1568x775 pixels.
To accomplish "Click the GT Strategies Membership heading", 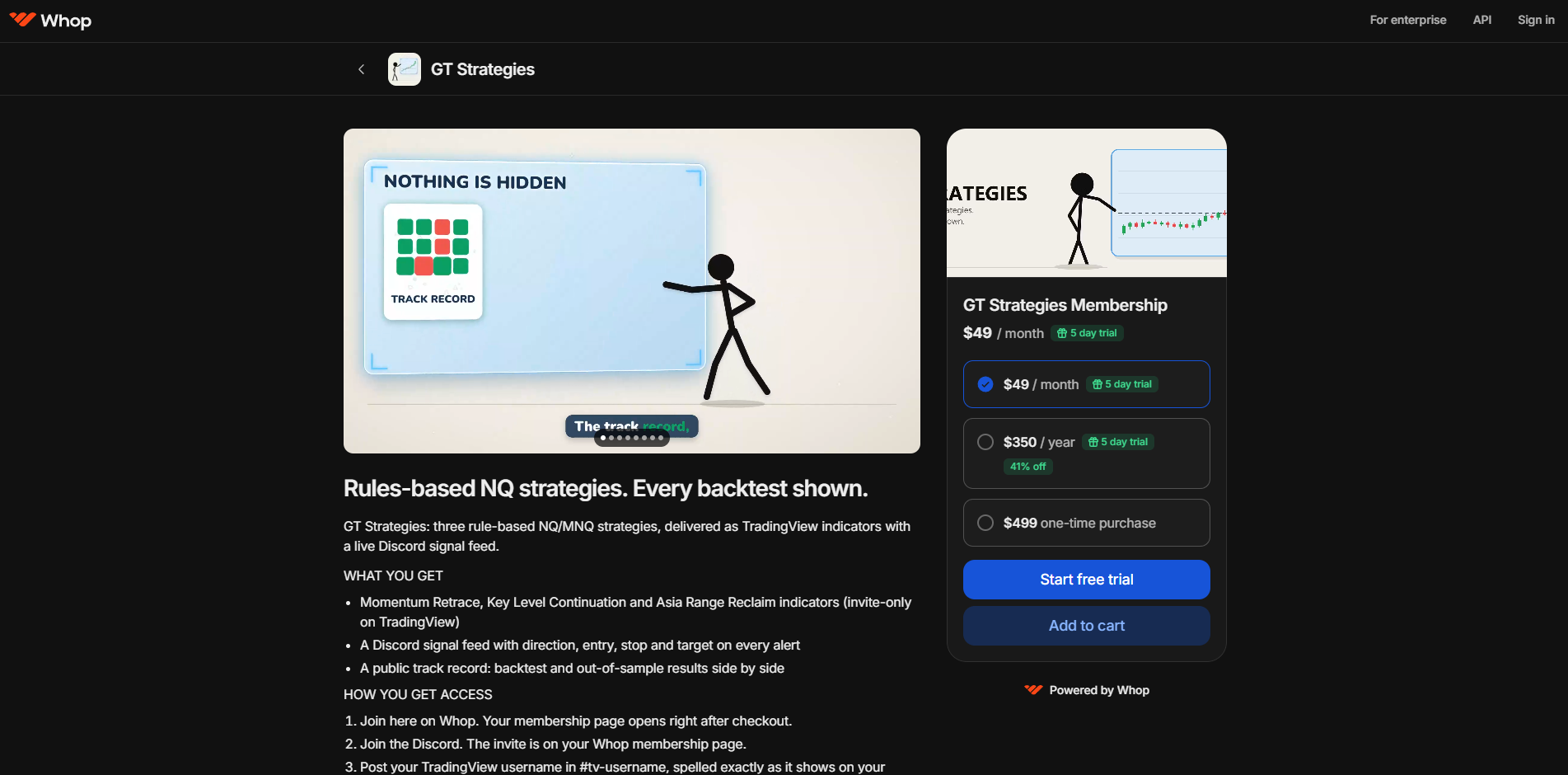I will [1065, 305].
